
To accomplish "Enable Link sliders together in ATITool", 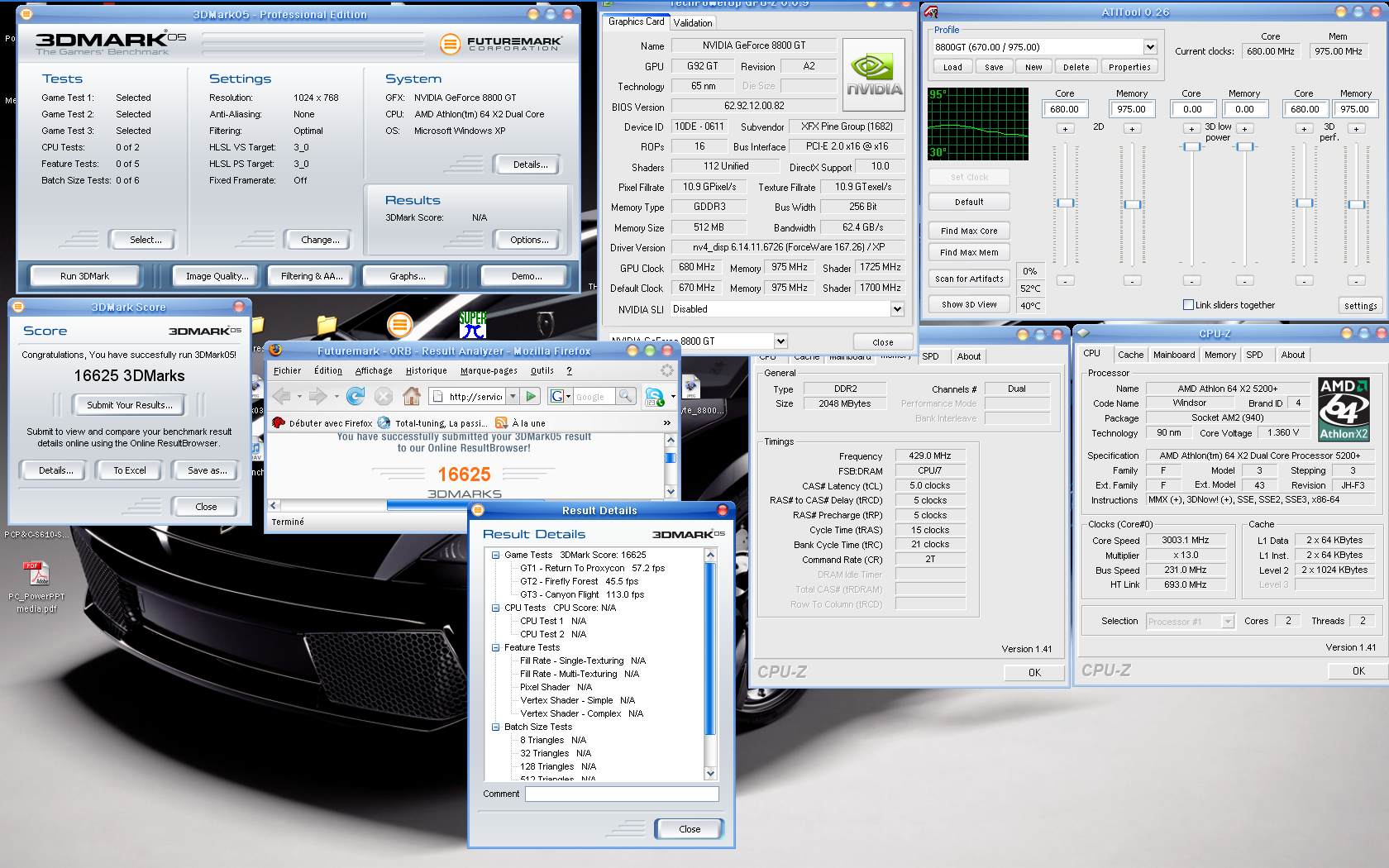I will tap(1188, 305).
